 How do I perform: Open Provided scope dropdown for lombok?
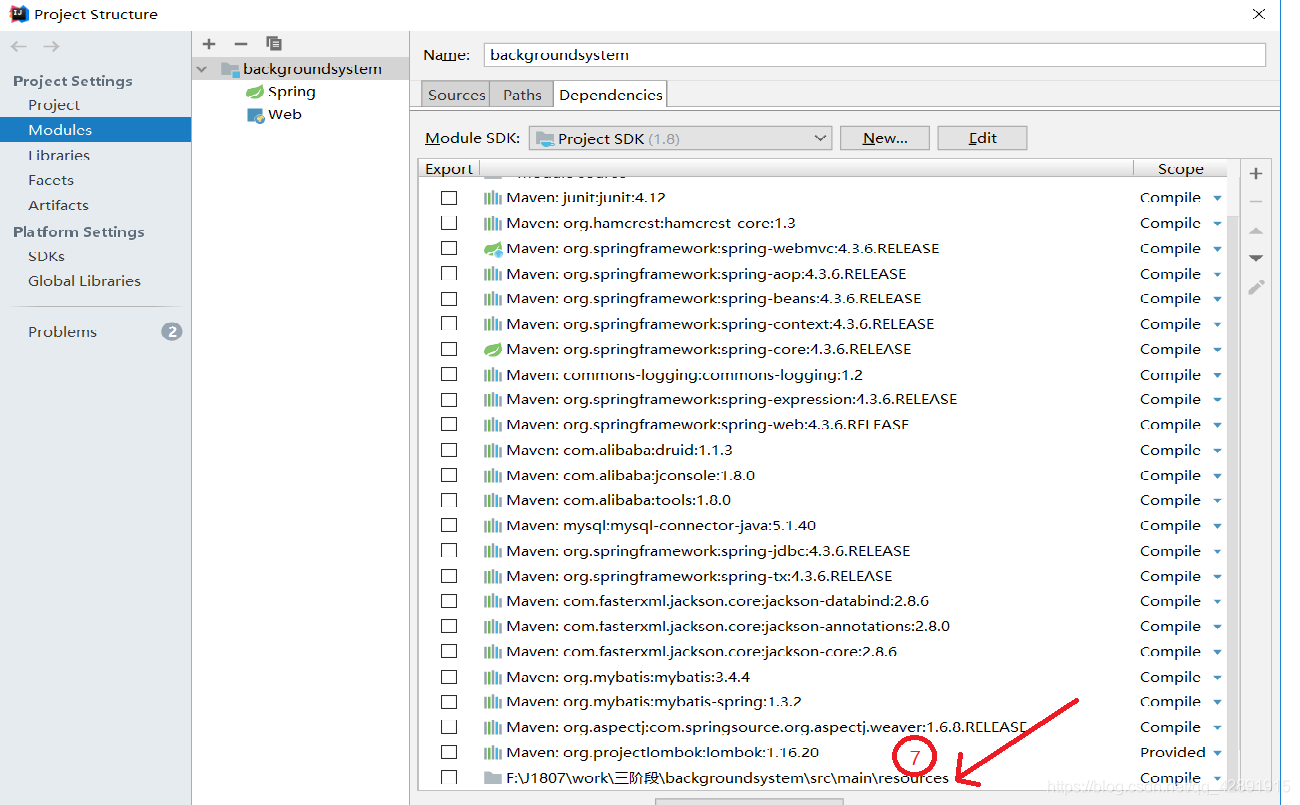(x=1217, y=753)
